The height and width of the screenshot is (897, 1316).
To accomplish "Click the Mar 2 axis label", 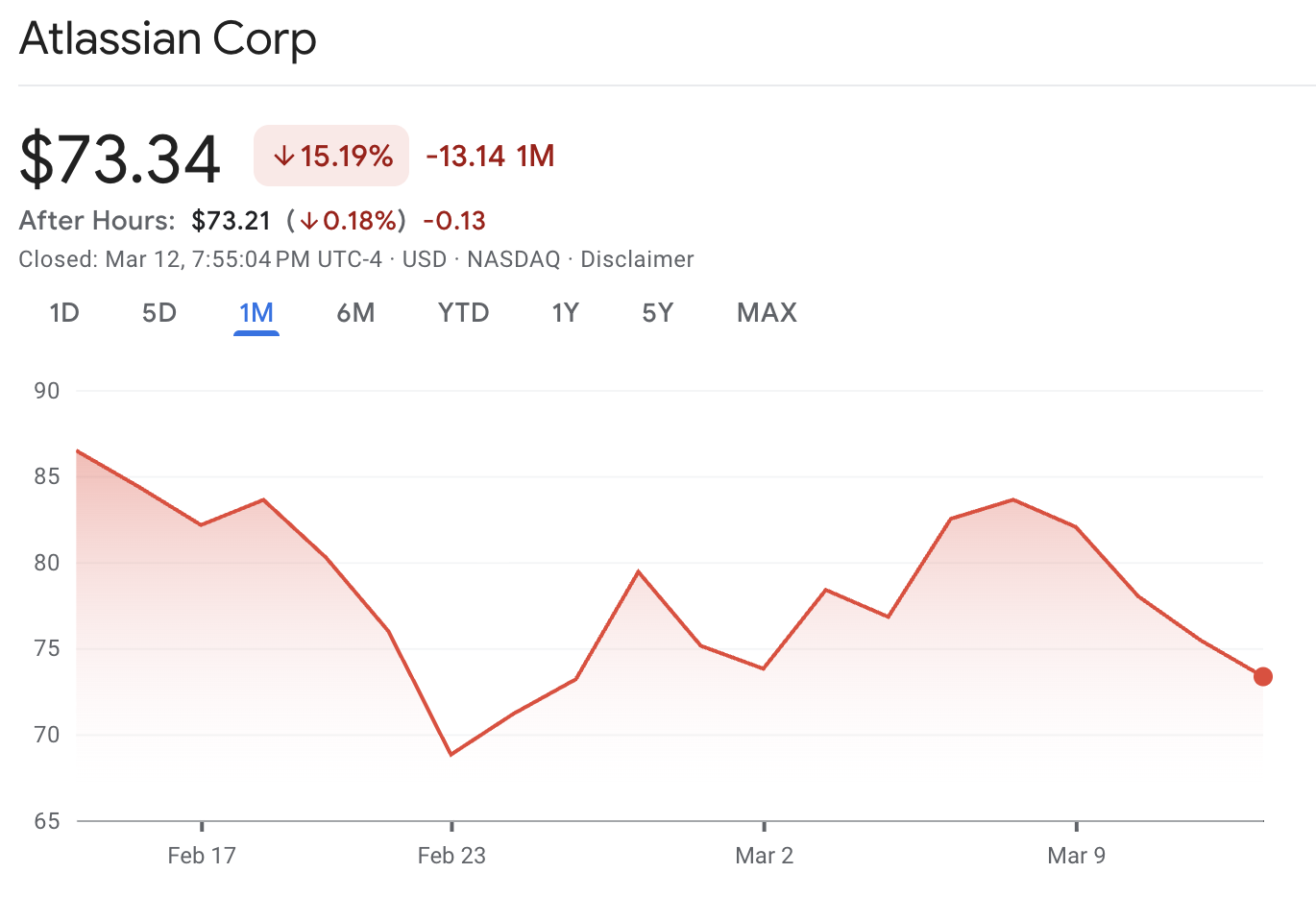I will click(x=765, y=856).
